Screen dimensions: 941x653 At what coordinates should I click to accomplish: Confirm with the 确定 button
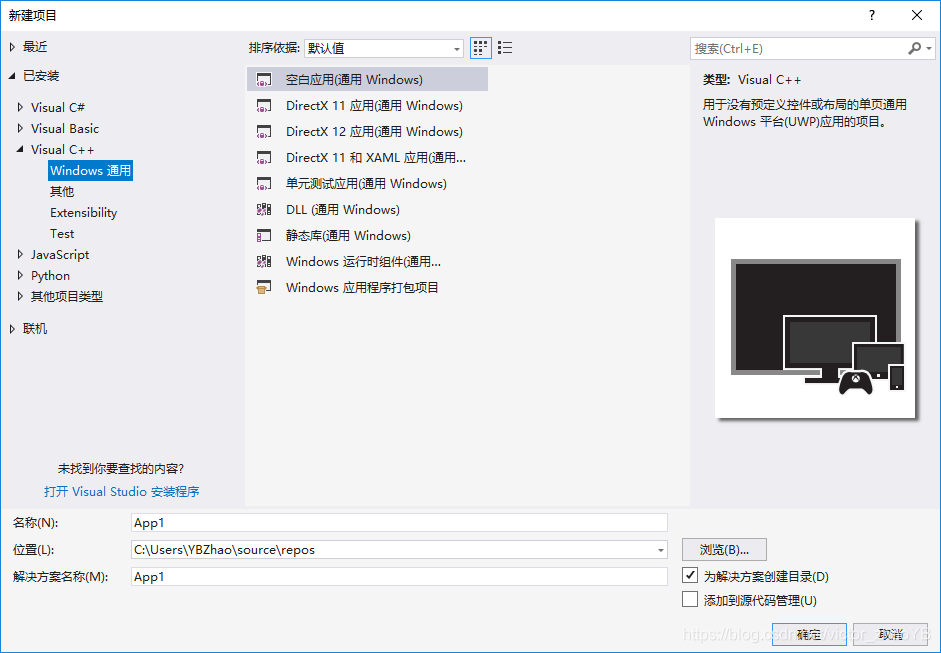809,634
